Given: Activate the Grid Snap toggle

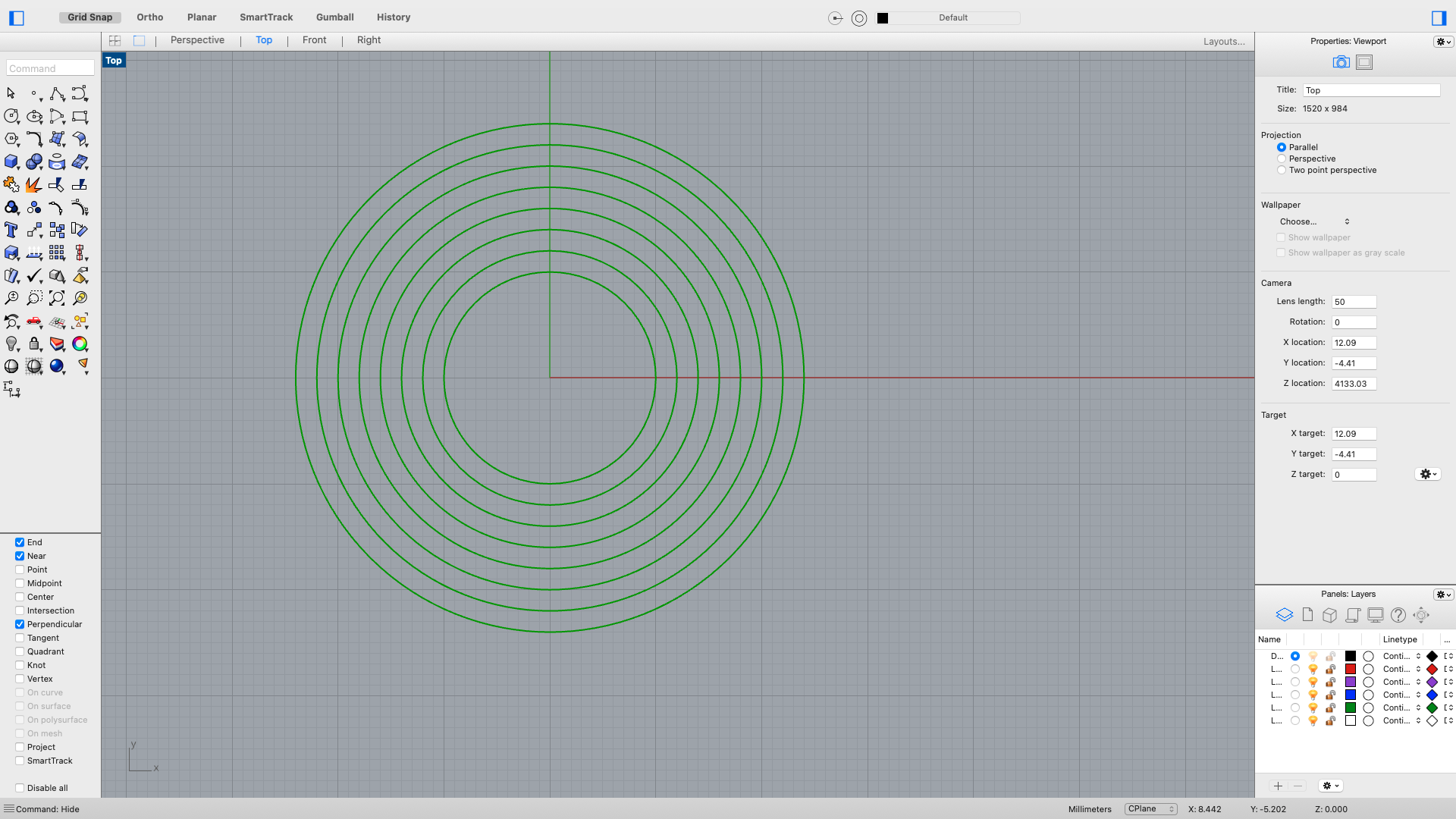Looking at the screenshot, I should [x=90, y=17].
